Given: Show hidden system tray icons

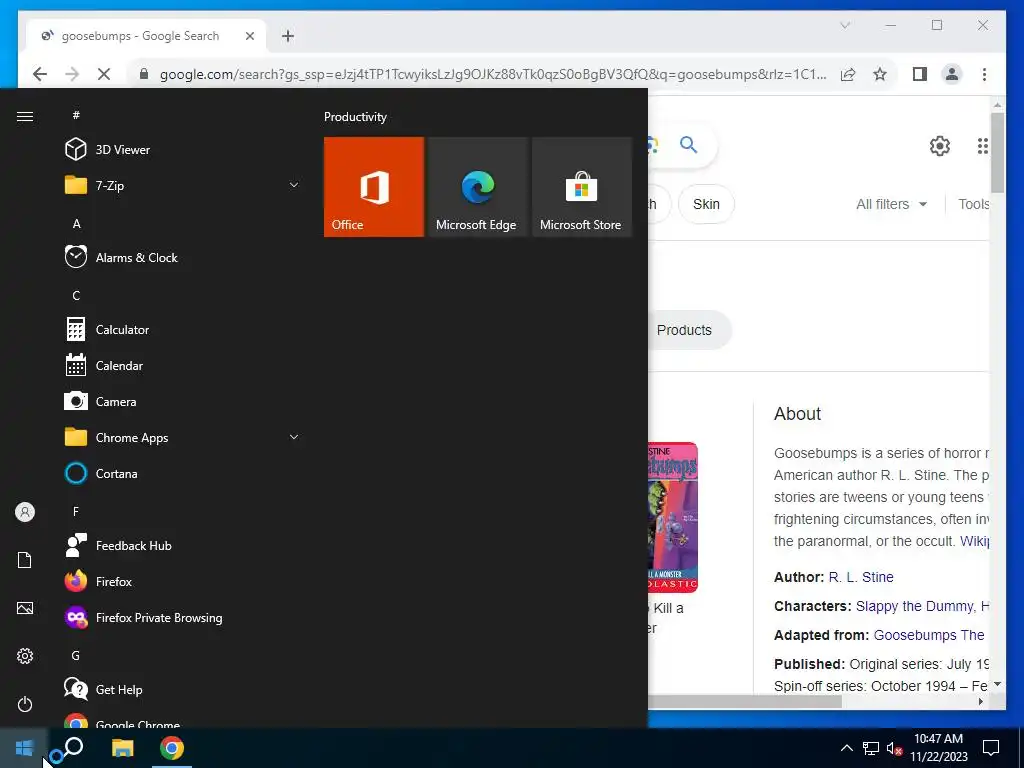Looking at the screenshot, I should (x=846, y=748).
